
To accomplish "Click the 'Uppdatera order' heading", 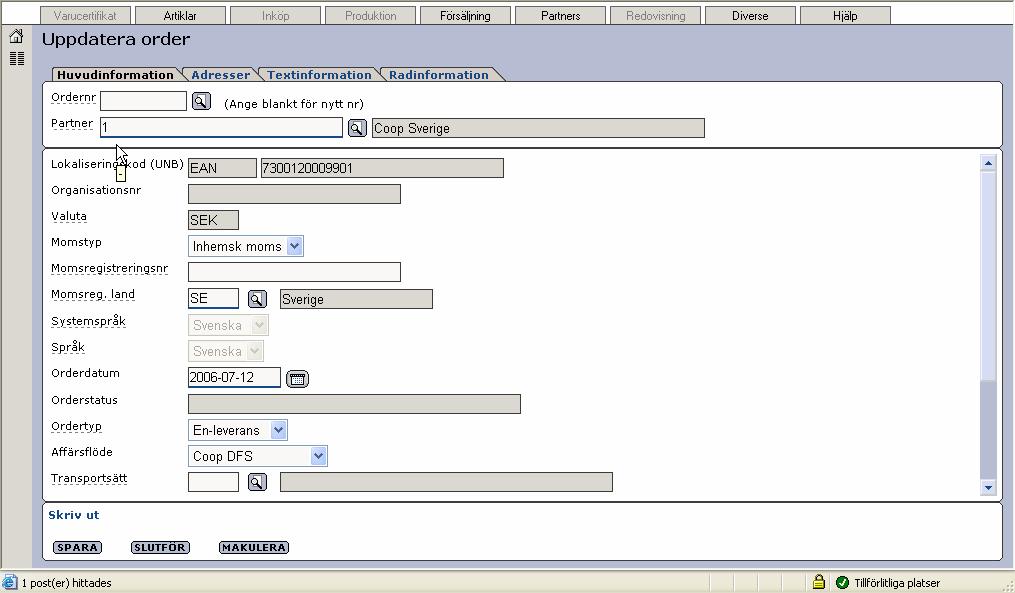I will click(116, 39).
